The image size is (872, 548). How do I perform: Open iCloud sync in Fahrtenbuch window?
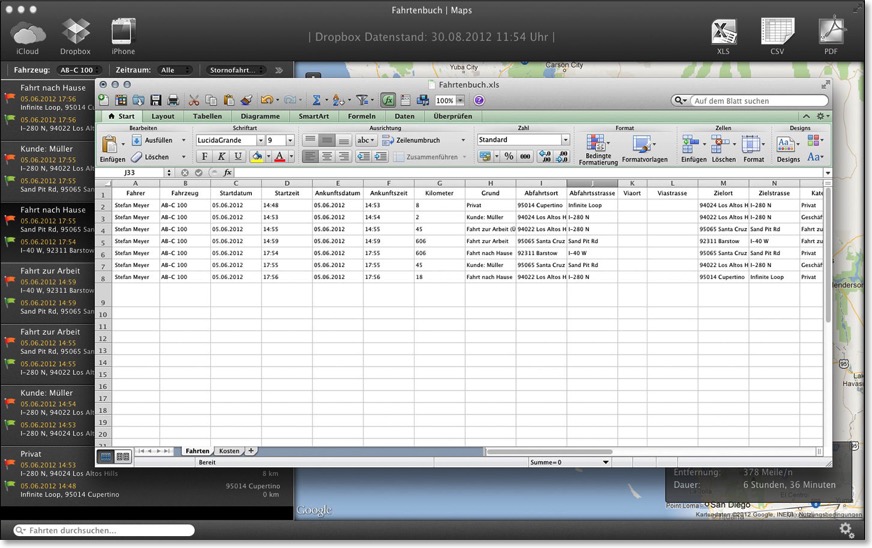click(x=27, y=37)
